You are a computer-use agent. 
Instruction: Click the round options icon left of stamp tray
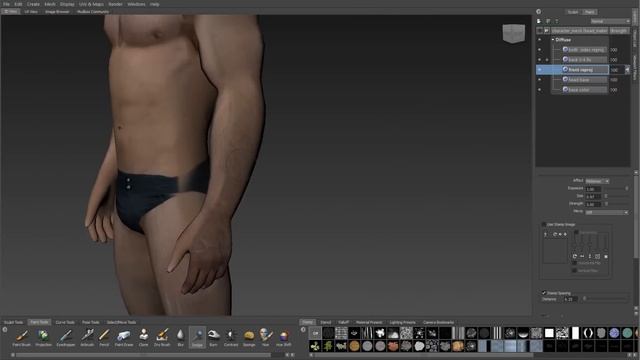click(x=303, y=330)
